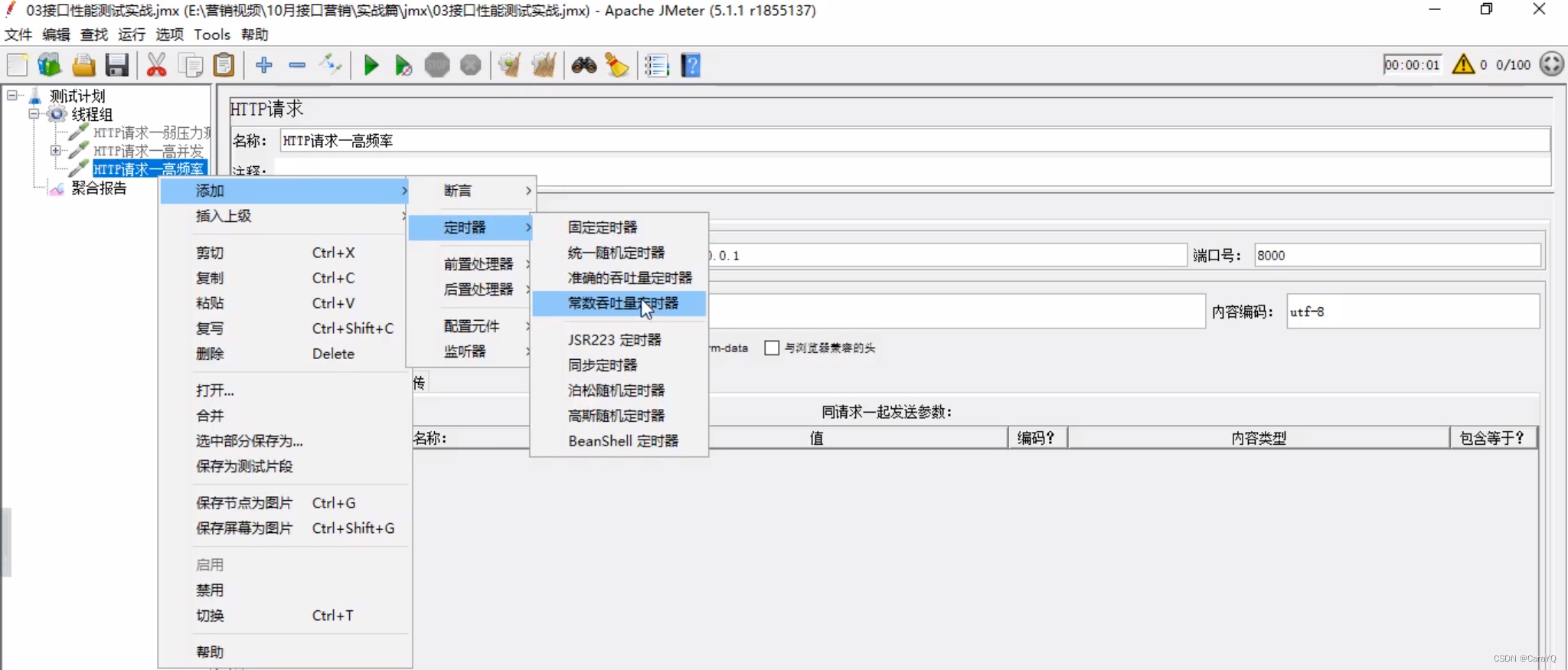The width and height of the screenshot is (1568, 670).
Task: Expand the 添加 submenu in context menu
Action: pyautogui.click(x=284, y=191)
